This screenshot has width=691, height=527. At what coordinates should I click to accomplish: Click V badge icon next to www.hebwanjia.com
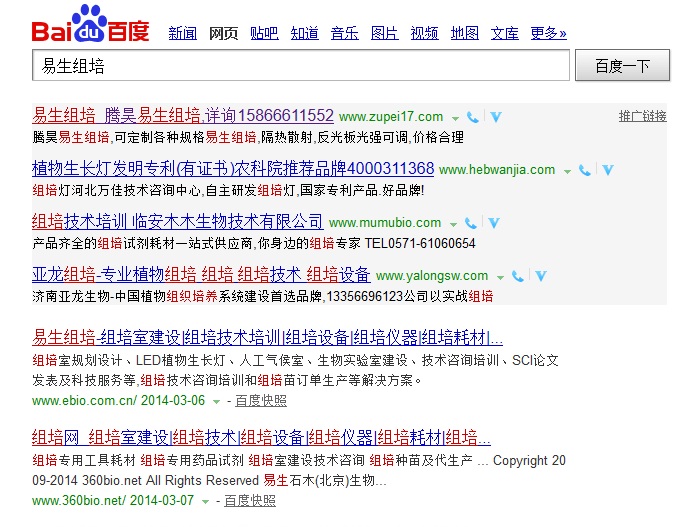[608, 170]
